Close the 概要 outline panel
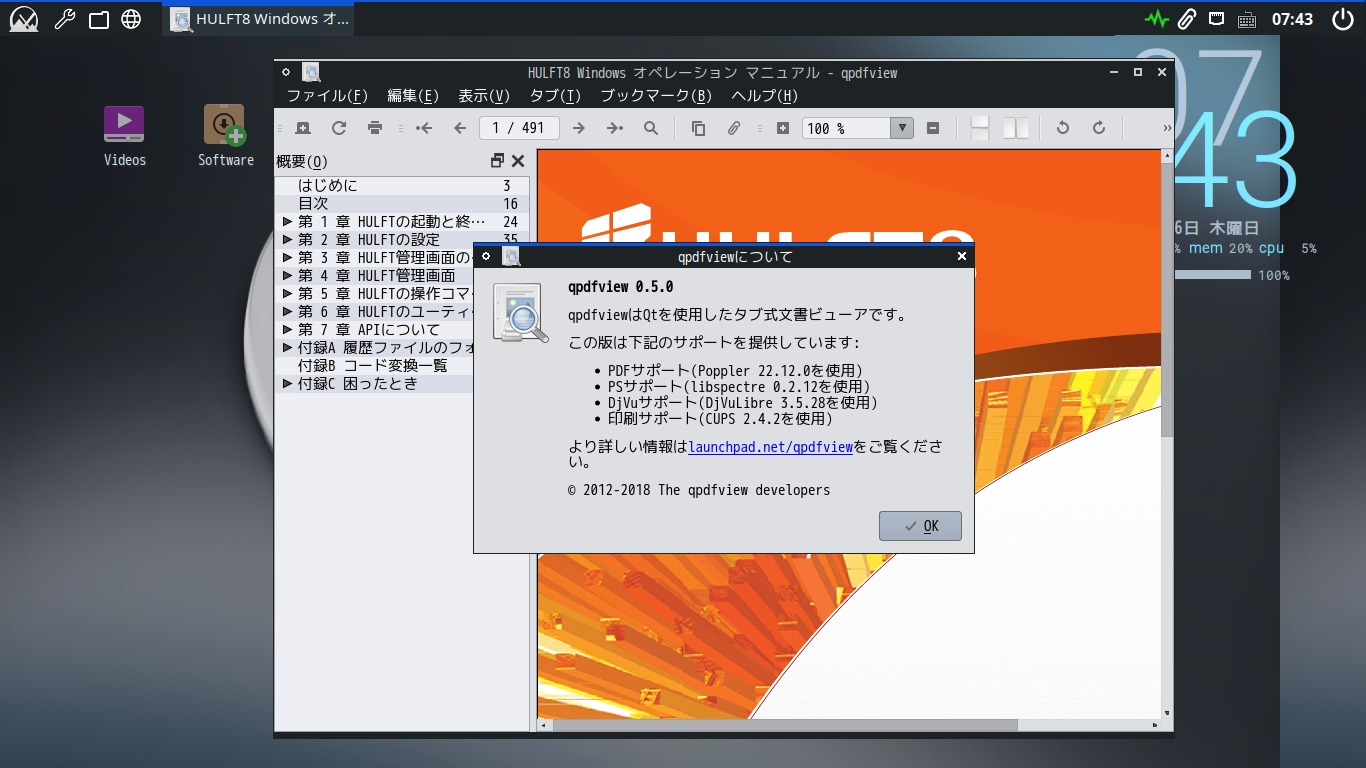The image size is (1366, 768). coord(518,161)
